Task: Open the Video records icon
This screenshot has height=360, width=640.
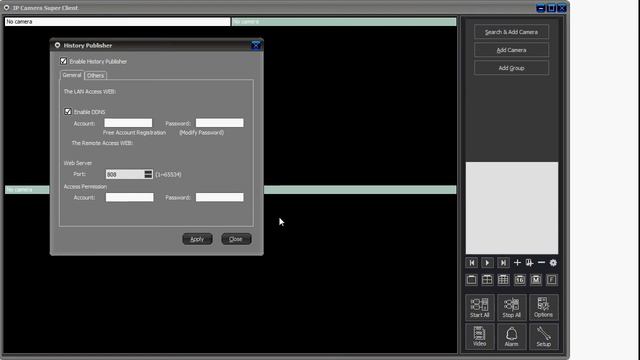Action: (x=480, y=337)
